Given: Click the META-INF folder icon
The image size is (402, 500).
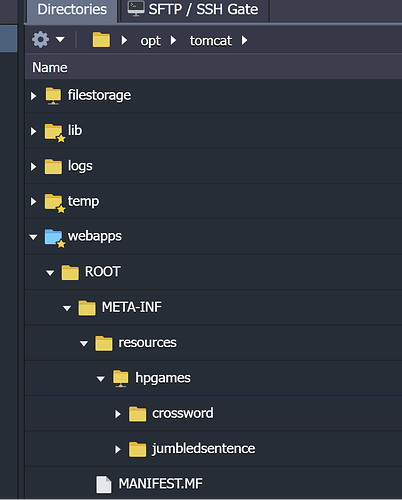Looking at the screenshot, I should [87, 308].
